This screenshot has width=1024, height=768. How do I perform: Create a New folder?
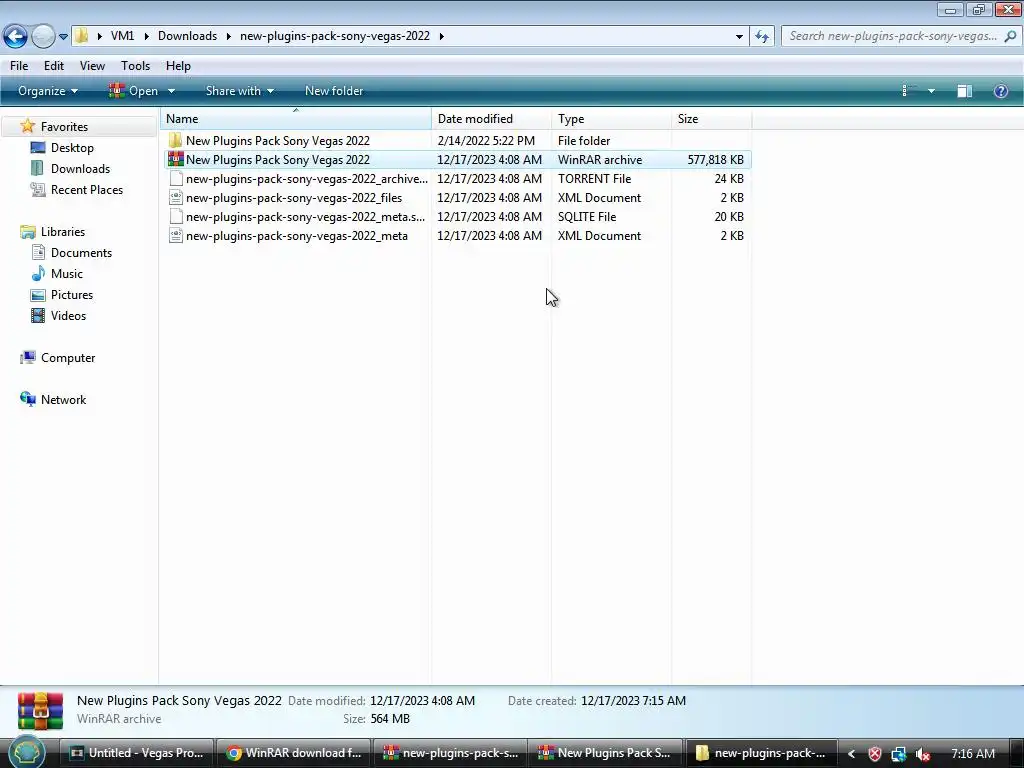pyautogui.click(x=334, y=91)
